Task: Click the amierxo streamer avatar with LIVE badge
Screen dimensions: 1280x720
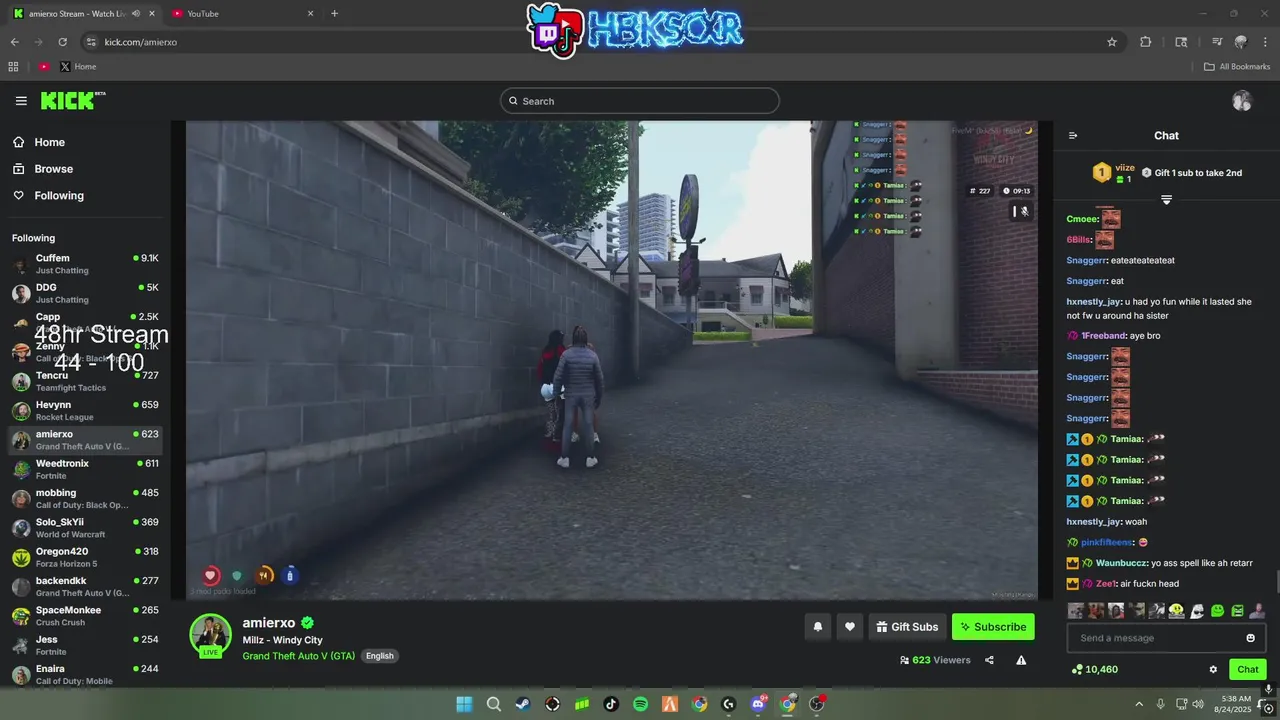Action: (211, 636)
